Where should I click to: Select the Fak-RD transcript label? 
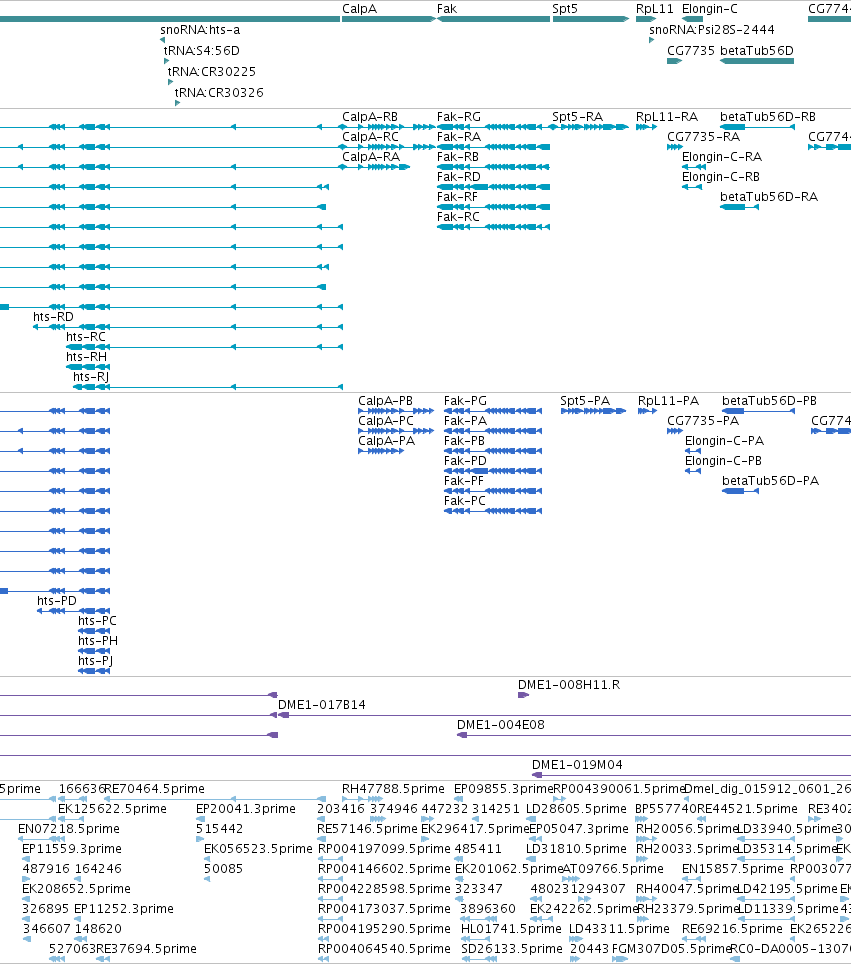click(x=459, y=177)
